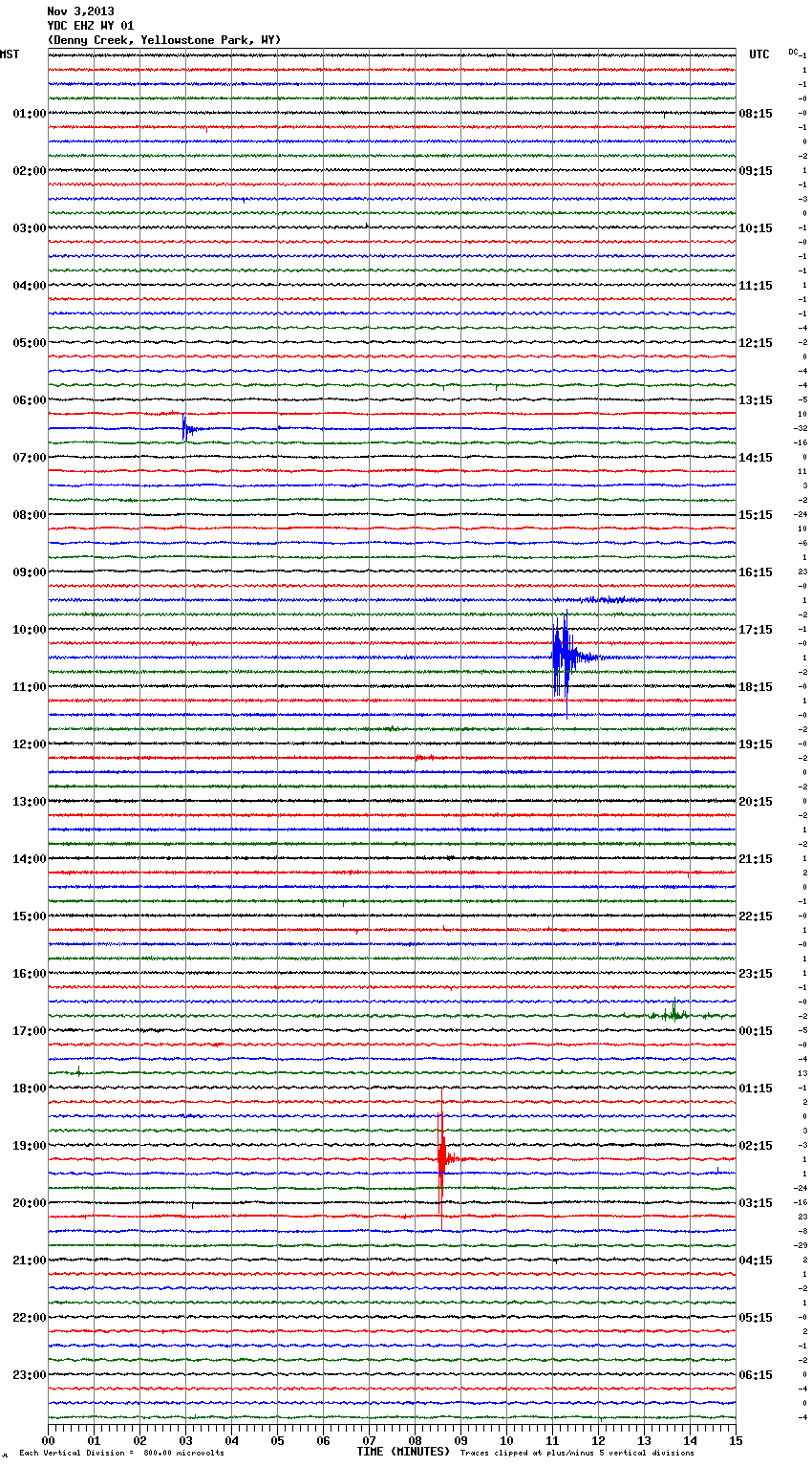Click the "Traces clipped" footnote text
Image resolution: width=812 pixels, height=1466 pixels.
coord(577,1454)
